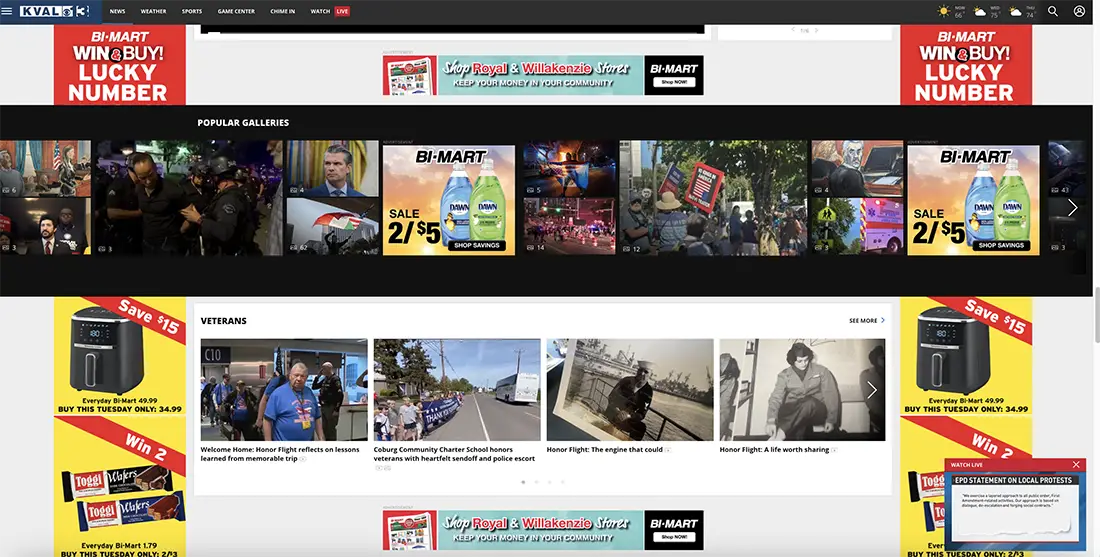The width and height of the screenshot is (1100, 557).
Task: Open Coburg Community Charter School article link
Action: (x=454, y=454)
